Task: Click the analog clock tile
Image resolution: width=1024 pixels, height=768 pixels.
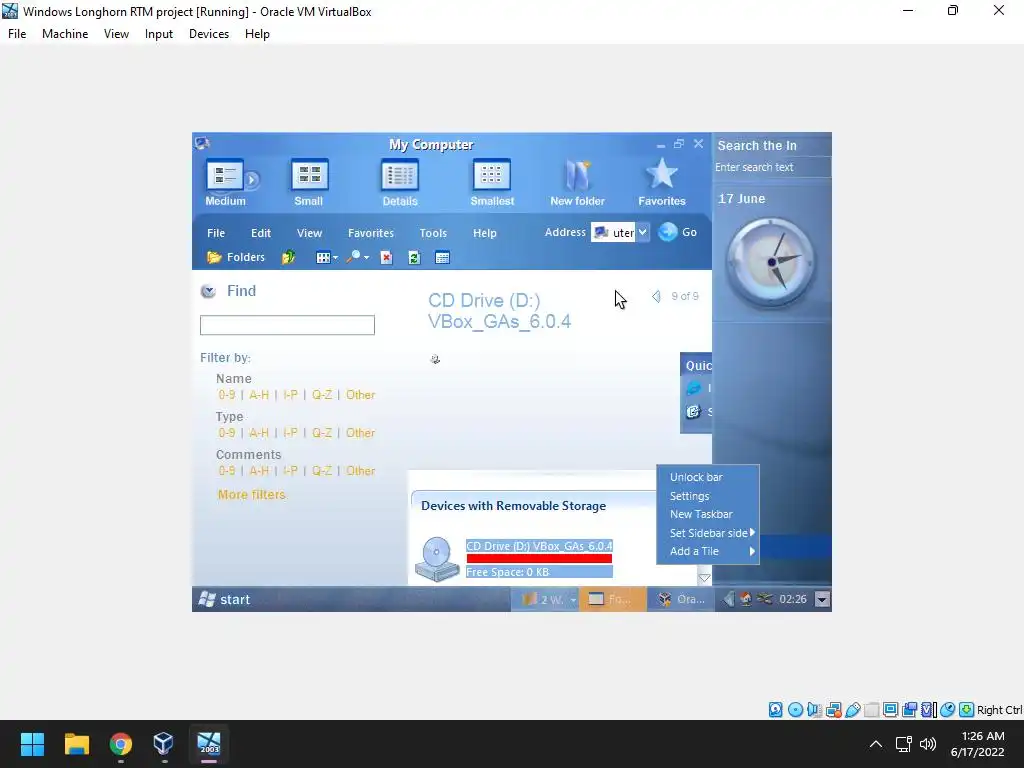Action: 771,263
